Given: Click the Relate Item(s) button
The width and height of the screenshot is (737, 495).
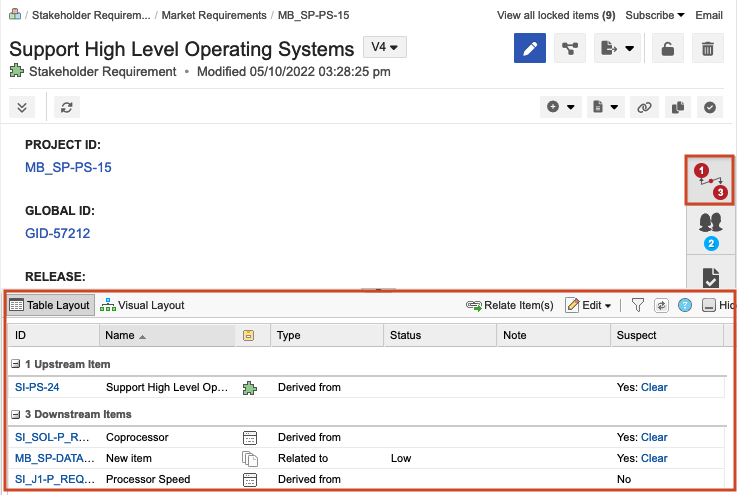Looking at the screenshot, I should 510,305.
